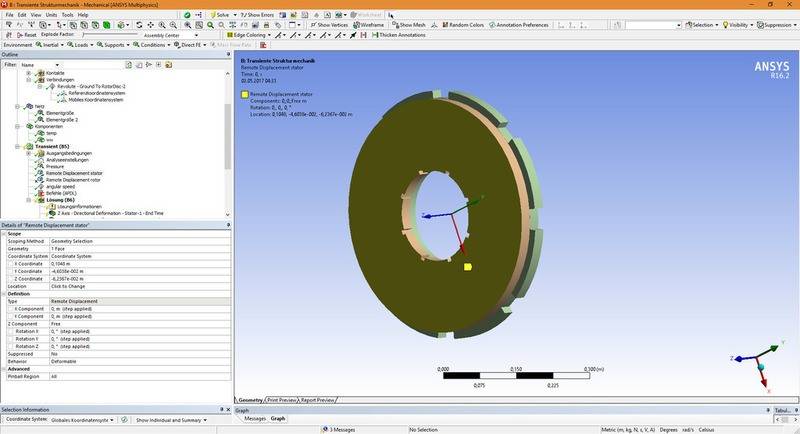800x434 pixels.
Task: Toggle the Rotation X parameter checkbox
Action: tap(11, 331)
